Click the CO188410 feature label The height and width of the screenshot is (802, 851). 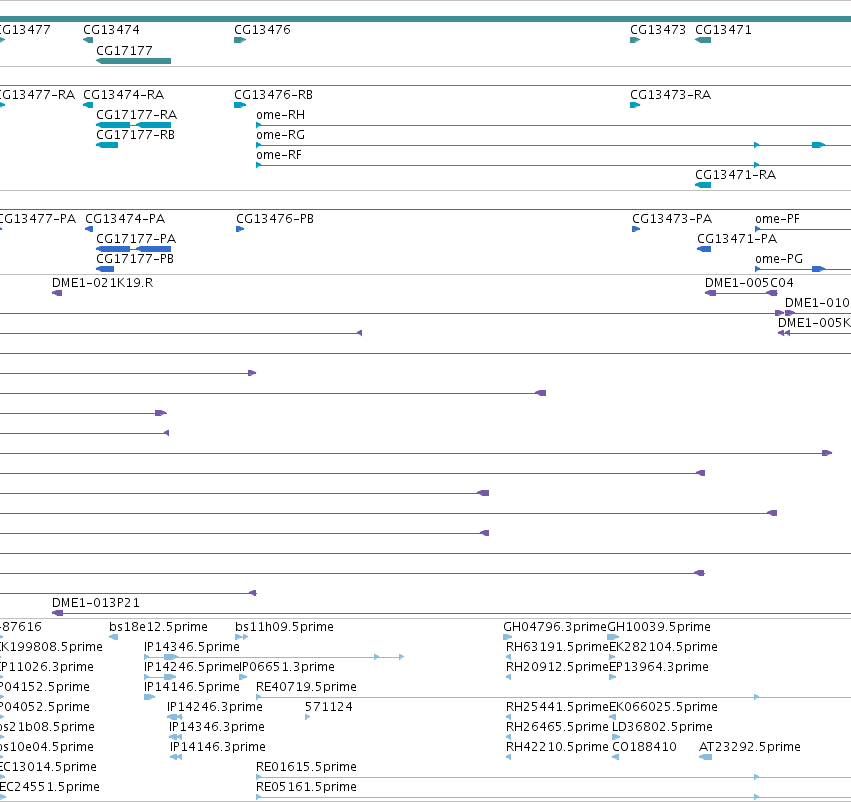coord(645,748)
